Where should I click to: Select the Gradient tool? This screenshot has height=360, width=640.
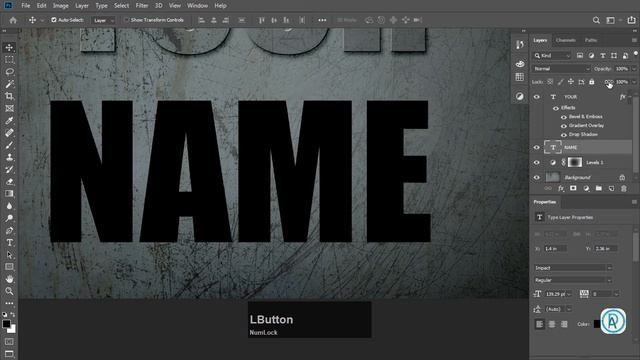(9, 194)
